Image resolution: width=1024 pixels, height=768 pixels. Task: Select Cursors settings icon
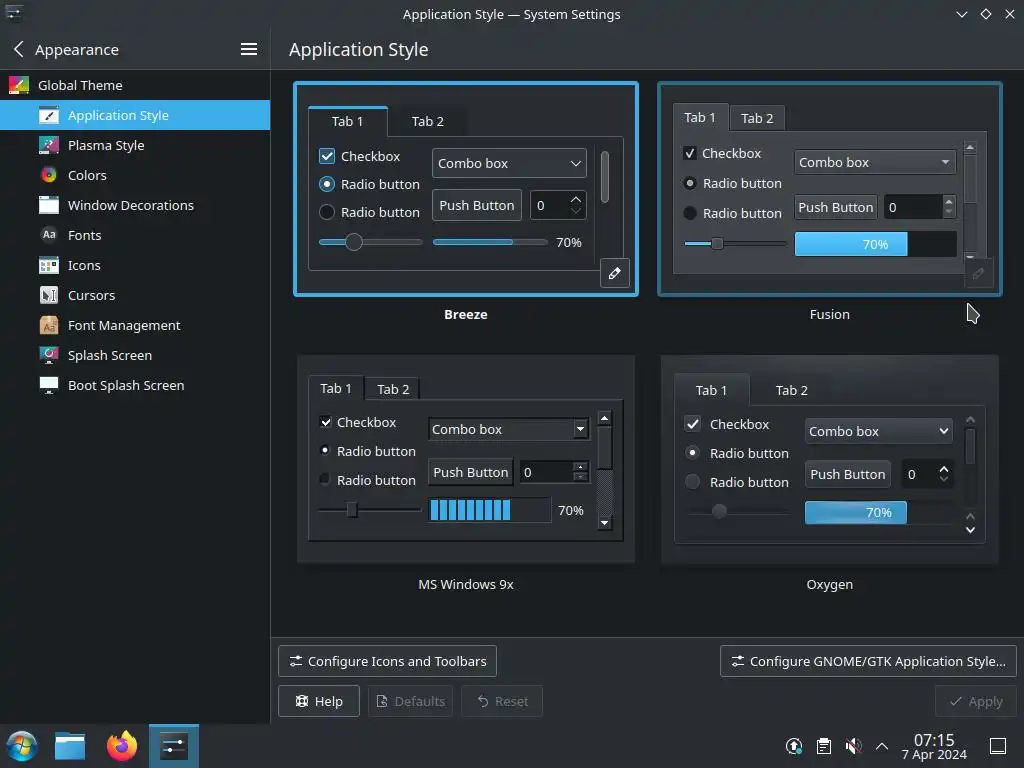coord(49,295)
